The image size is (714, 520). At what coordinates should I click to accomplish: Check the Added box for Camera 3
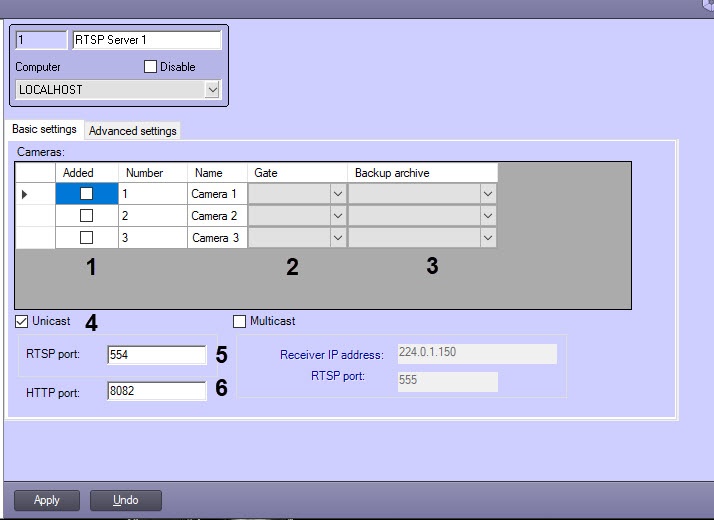[86, 238]
